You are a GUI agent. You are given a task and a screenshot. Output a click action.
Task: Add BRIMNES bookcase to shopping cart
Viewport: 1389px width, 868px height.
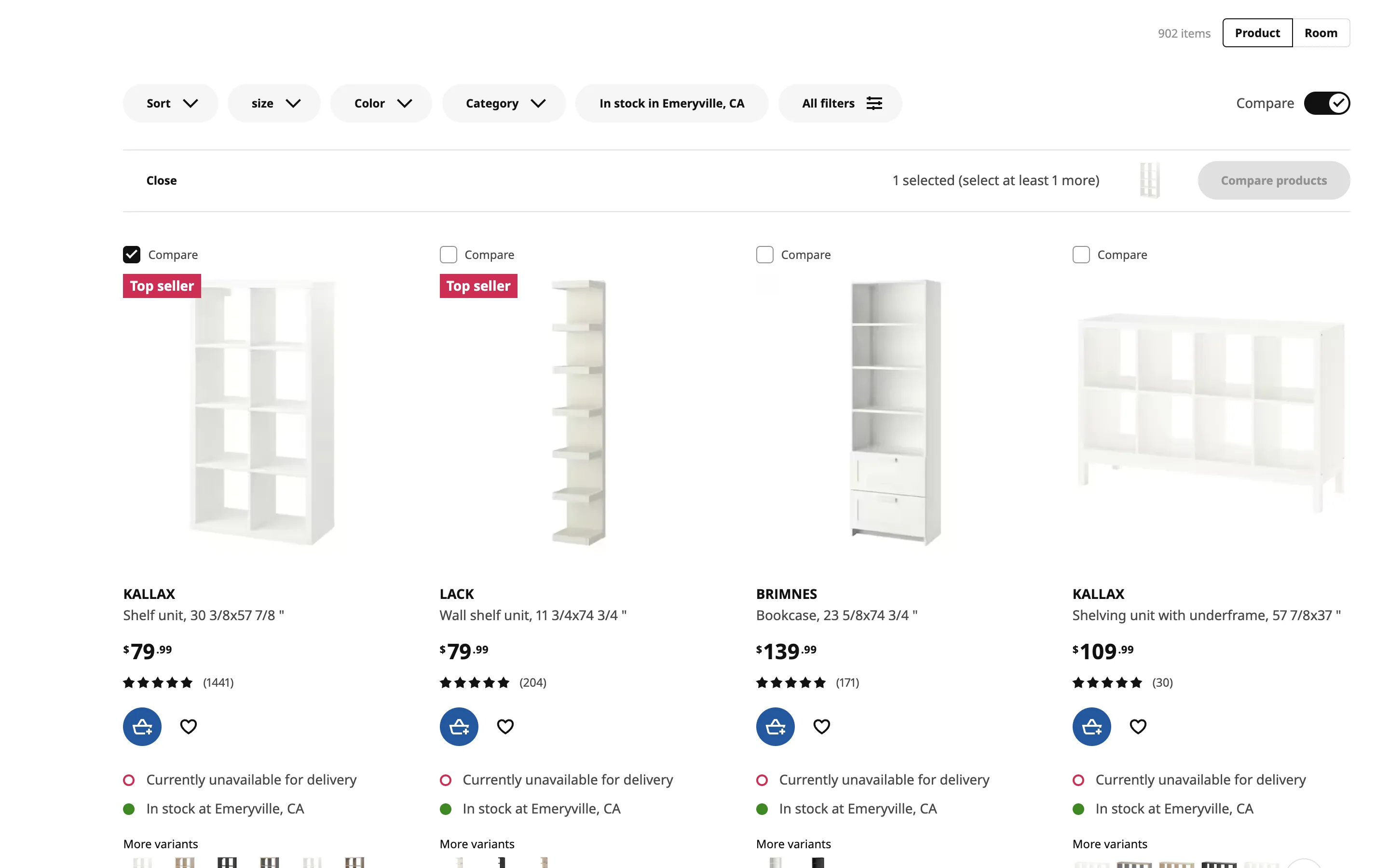click(775, 726)
